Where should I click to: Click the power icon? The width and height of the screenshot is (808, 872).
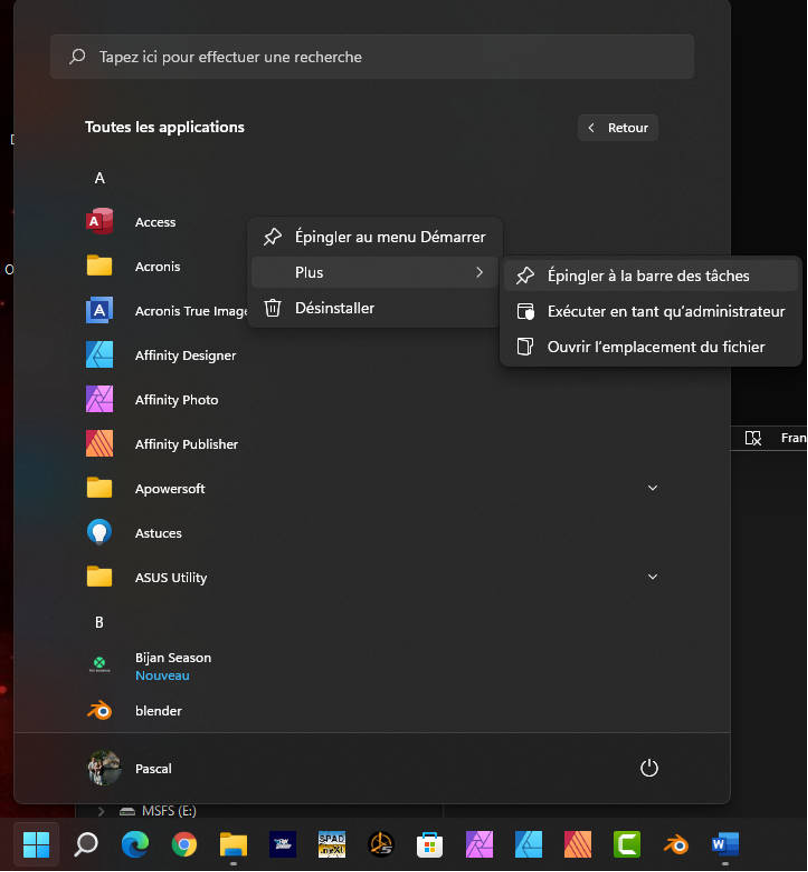pyautogui.click(x=649, y=768)
